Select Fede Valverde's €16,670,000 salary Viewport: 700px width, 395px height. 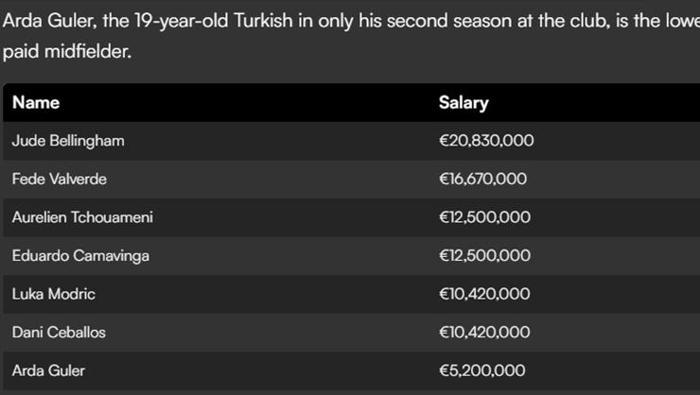(483, 179)
